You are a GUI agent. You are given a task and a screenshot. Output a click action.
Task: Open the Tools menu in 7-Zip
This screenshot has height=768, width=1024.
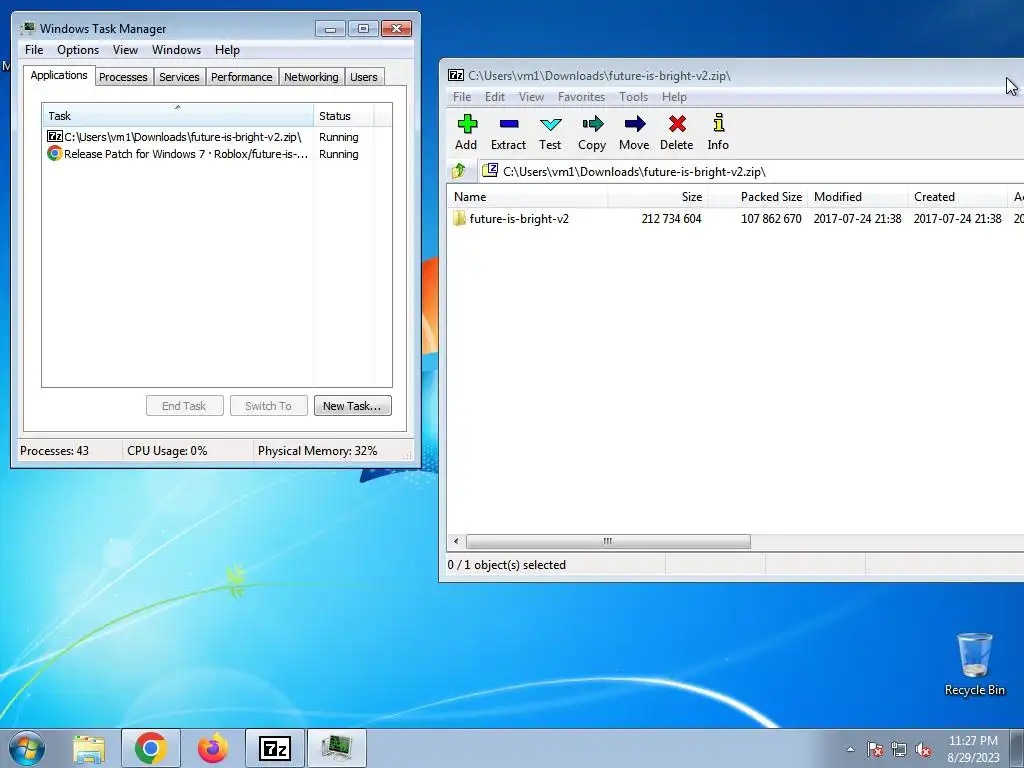pos(633,97)
